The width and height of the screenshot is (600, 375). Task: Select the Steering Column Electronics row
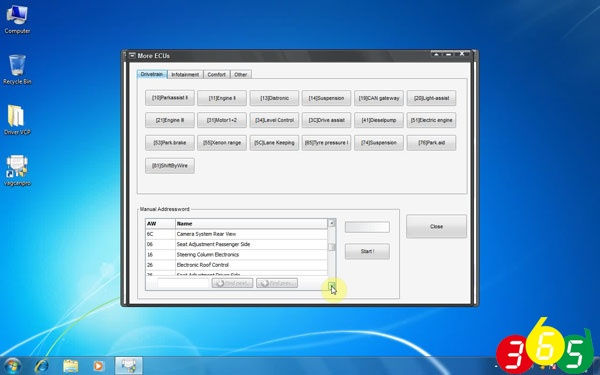236,254
